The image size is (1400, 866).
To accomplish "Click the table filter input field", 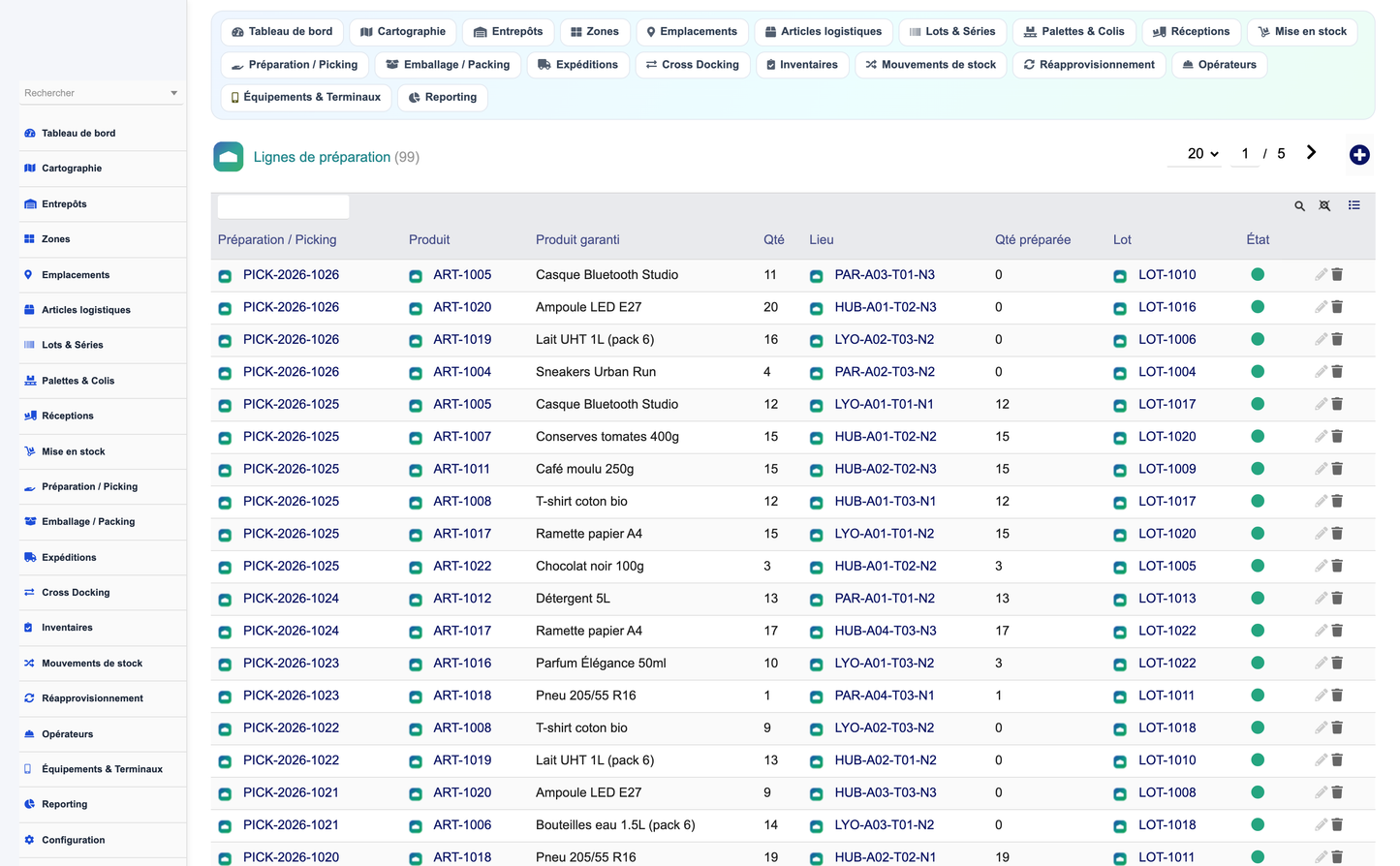I will (x=283, y=206).
